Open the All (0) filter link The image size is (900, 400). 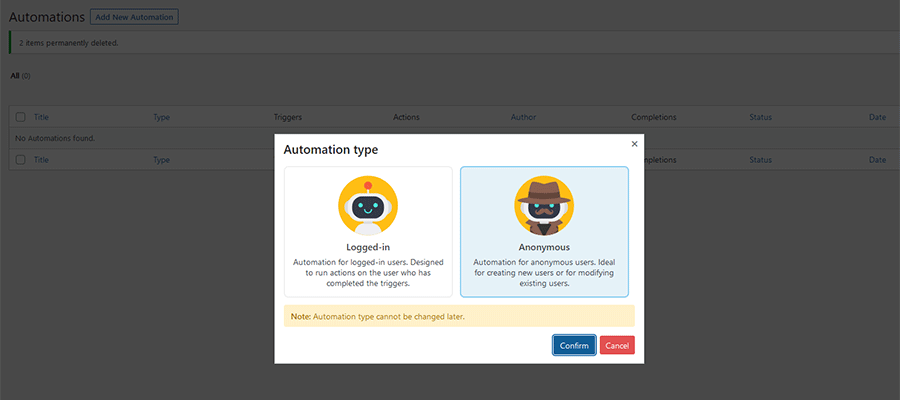point(20,75)
